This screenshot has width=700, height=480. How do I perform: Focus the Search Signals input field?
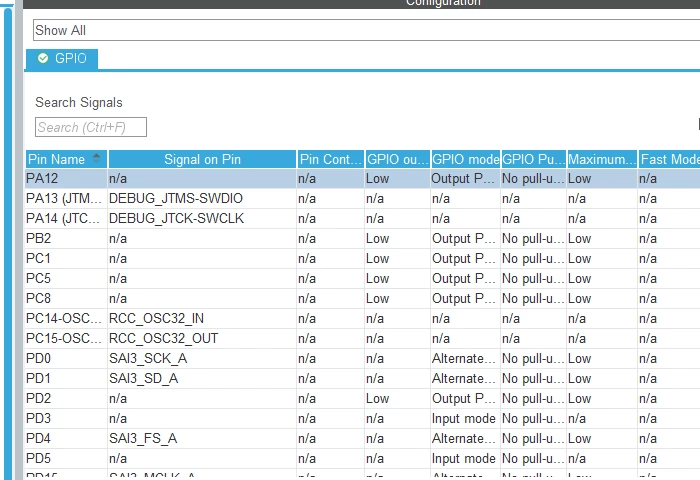91,127
